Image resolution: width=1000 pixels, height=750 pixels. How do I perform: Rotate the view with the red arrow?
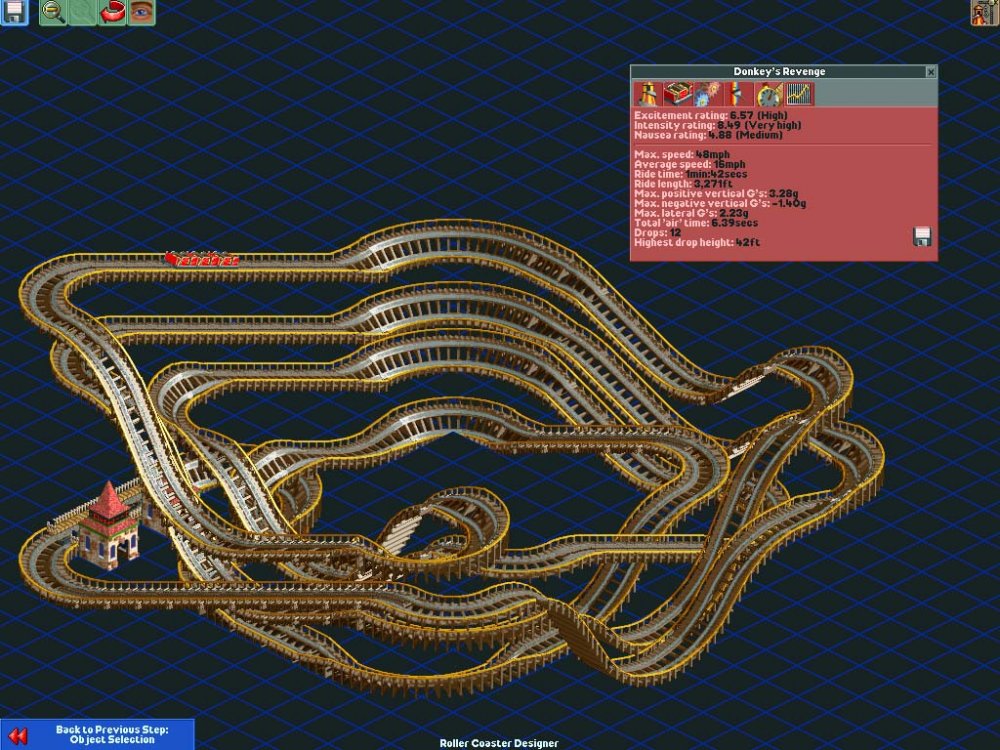113,12
